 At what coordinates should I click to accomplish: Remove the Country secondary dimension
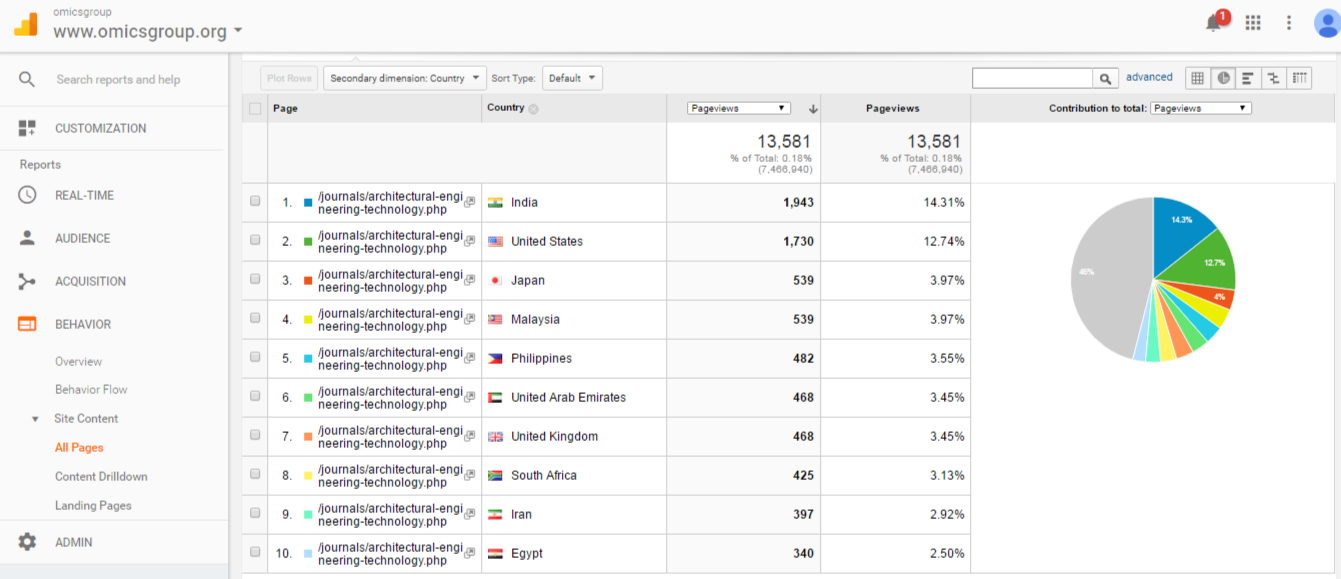point(533,109)
